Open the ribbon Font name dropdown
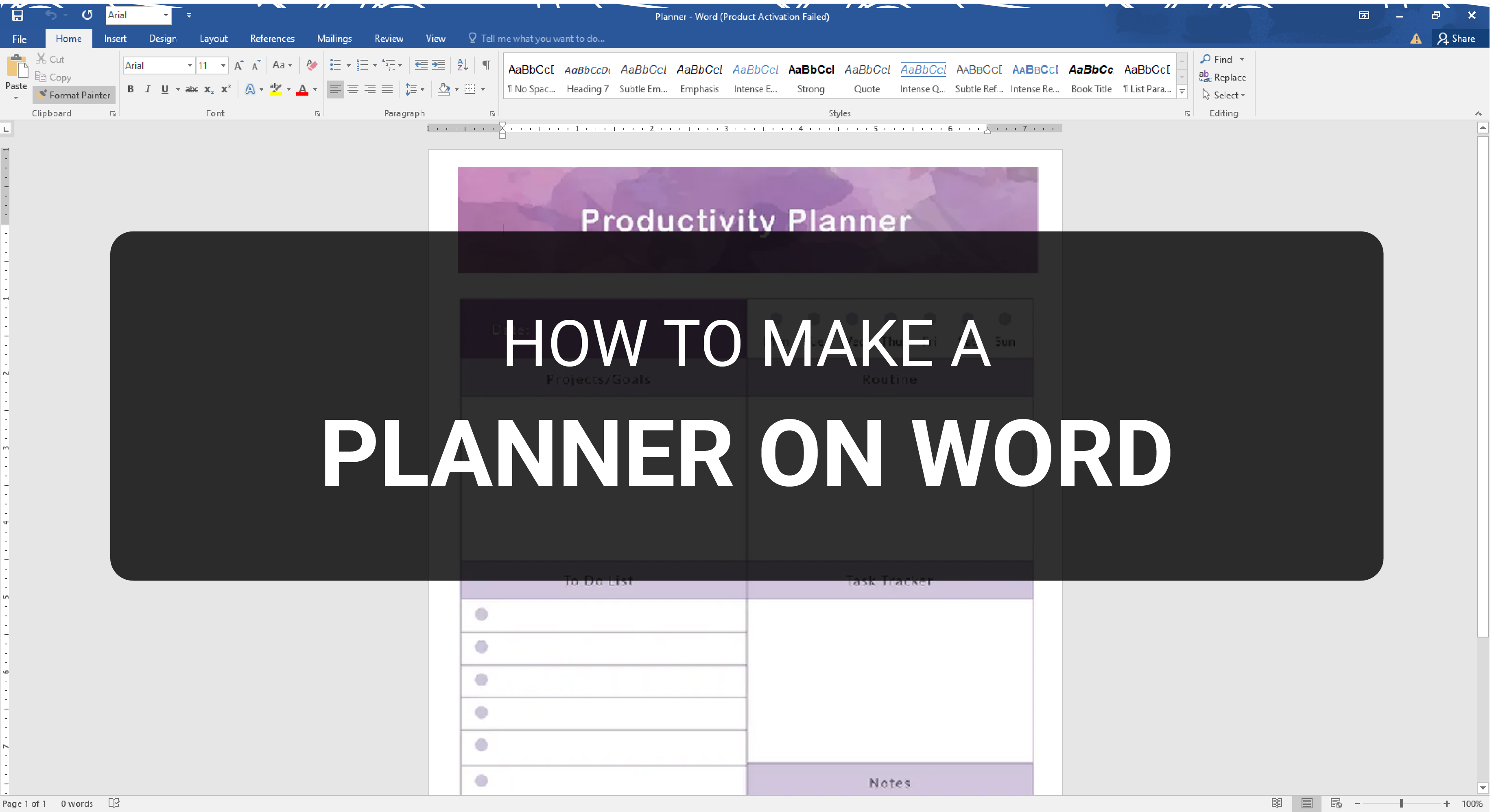1494x812 pixels. 189,65
